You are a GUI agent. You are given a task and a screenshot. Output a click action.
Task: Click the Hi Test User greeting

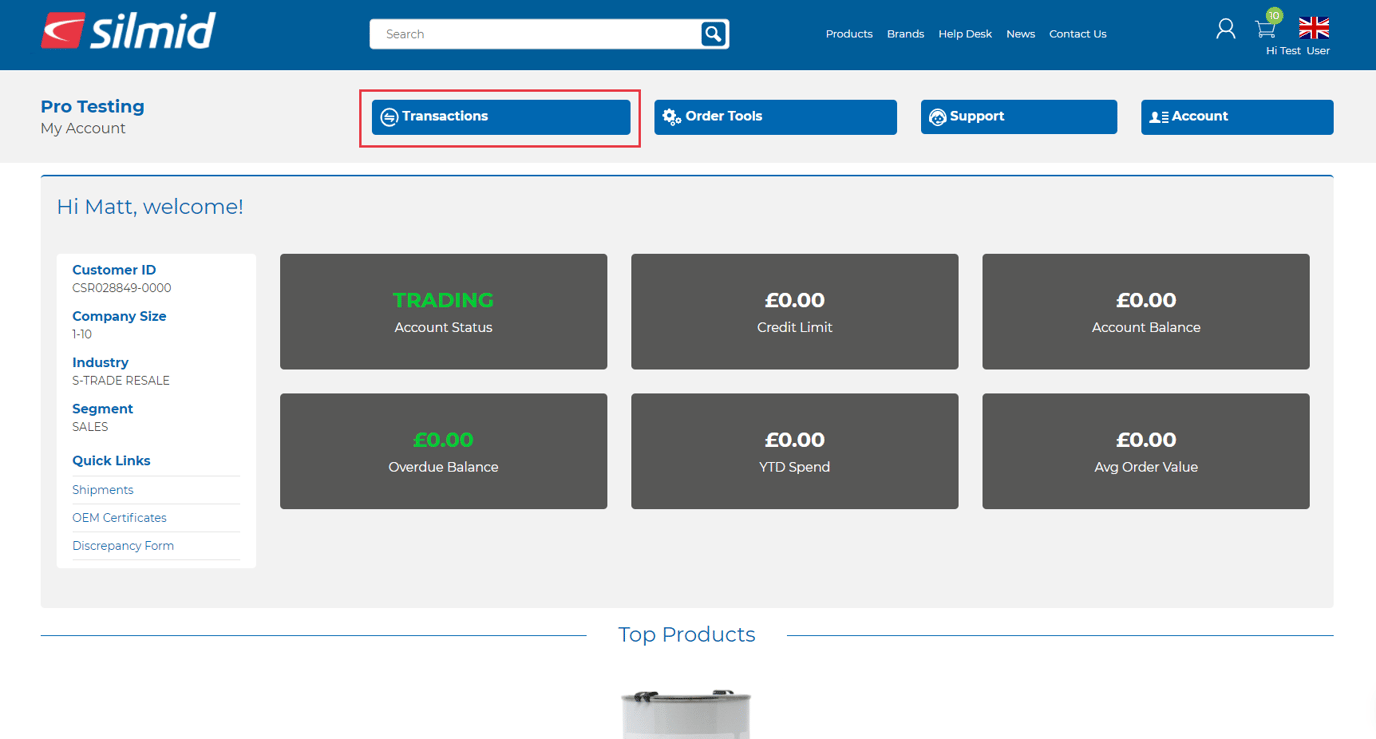[x=1297, y=51]
